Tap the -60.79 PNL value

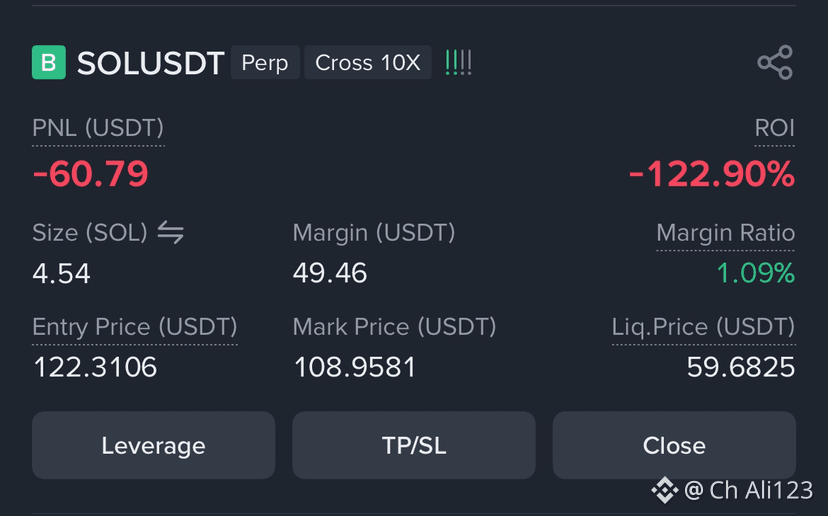coord(90,174)
